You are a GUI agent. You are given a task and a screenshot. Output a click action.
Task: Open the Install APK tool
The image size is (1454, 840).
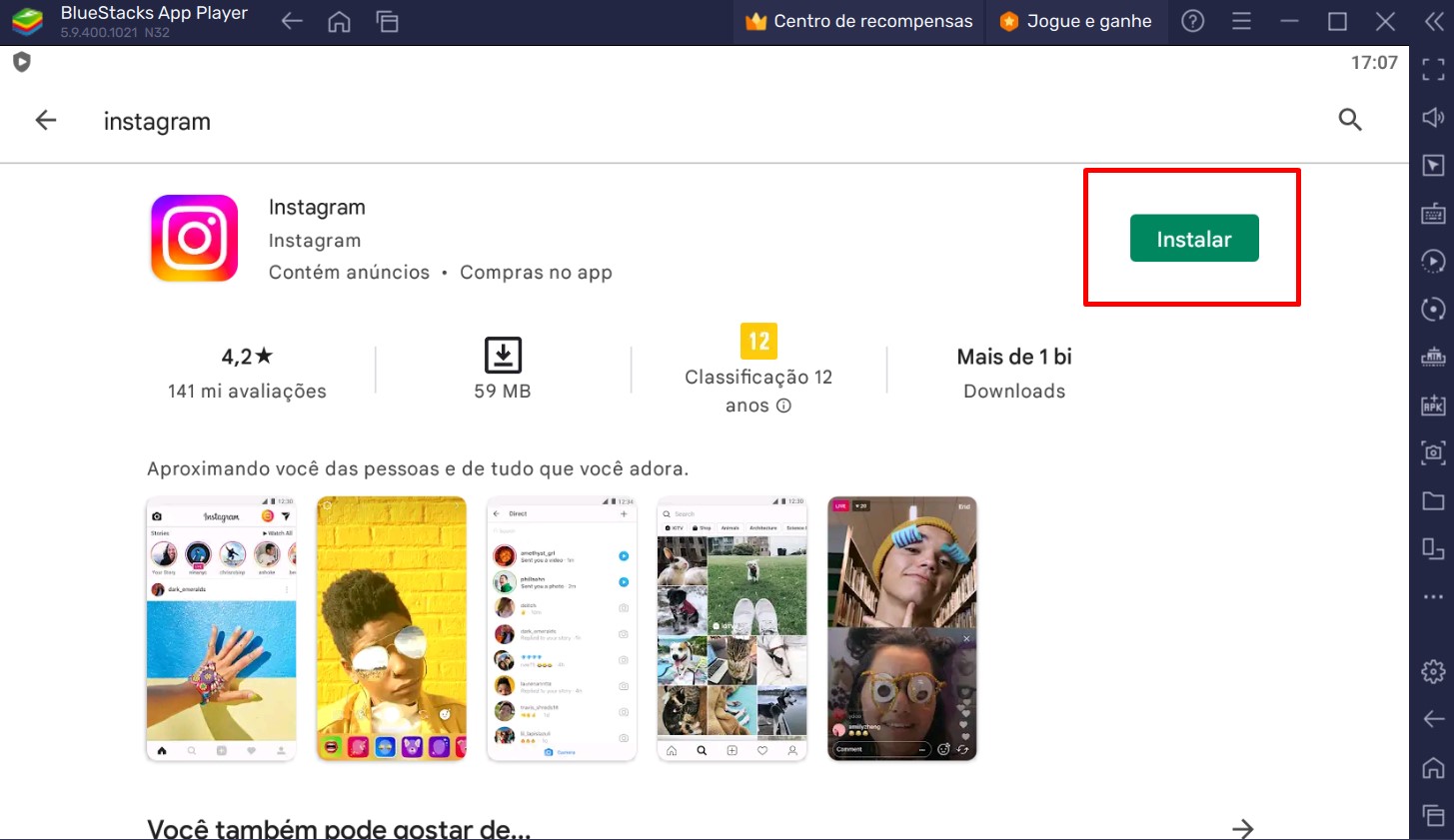[x=1433, y=405]
